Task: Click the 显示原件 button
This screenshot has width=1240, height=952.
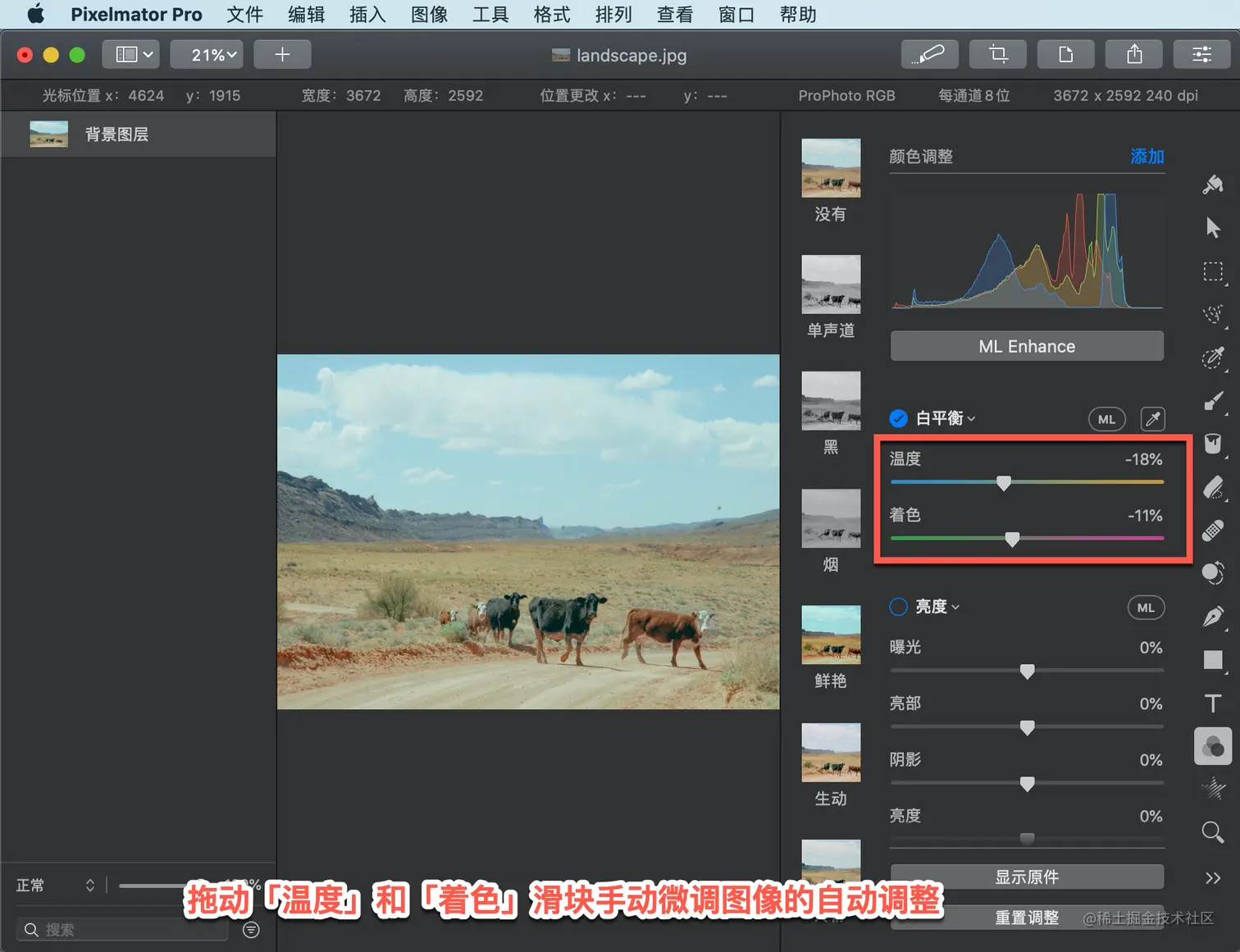Action: pyautogui.click(x=1027, y=877)
